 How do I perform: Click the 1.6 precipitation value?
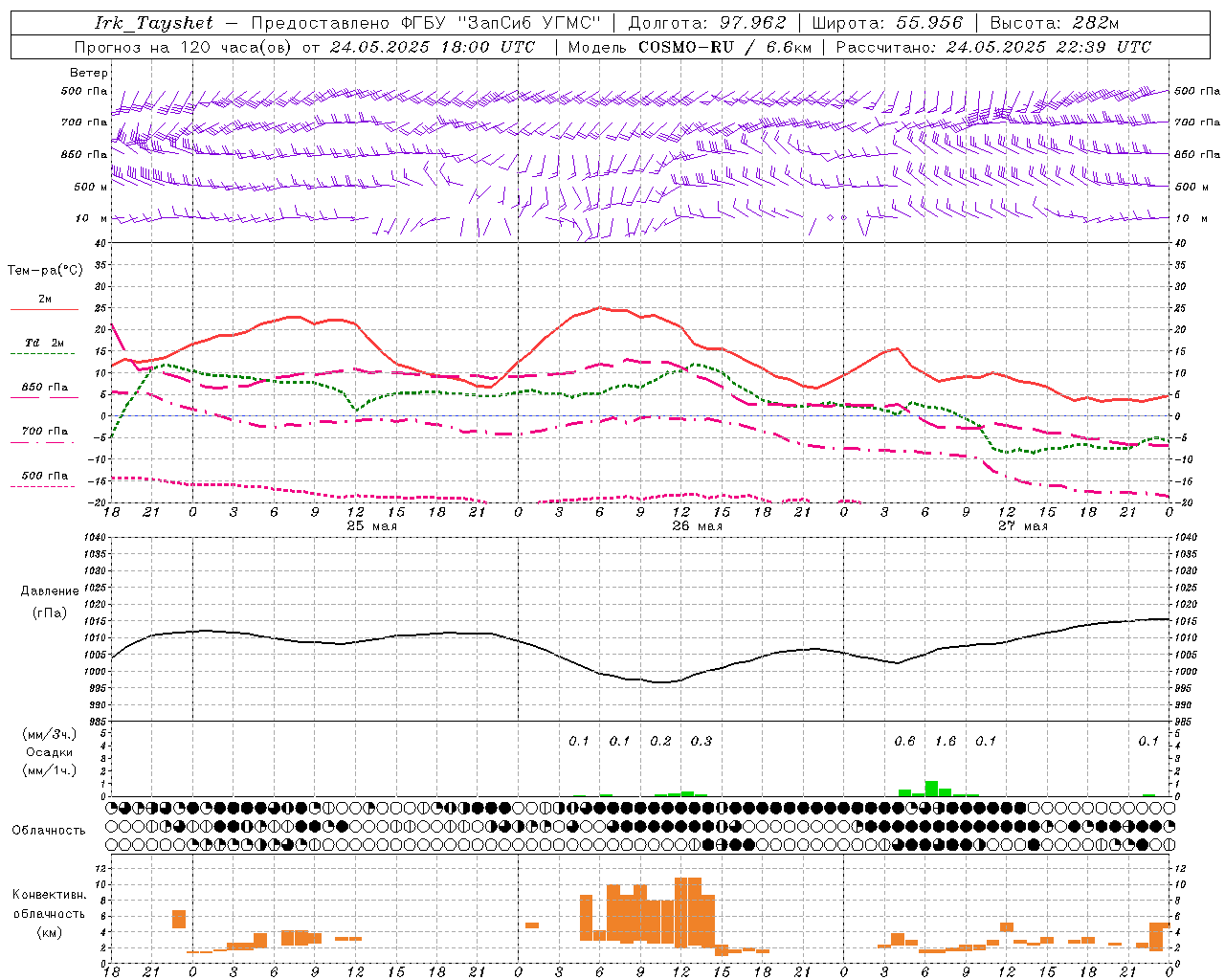coord(946,742)
